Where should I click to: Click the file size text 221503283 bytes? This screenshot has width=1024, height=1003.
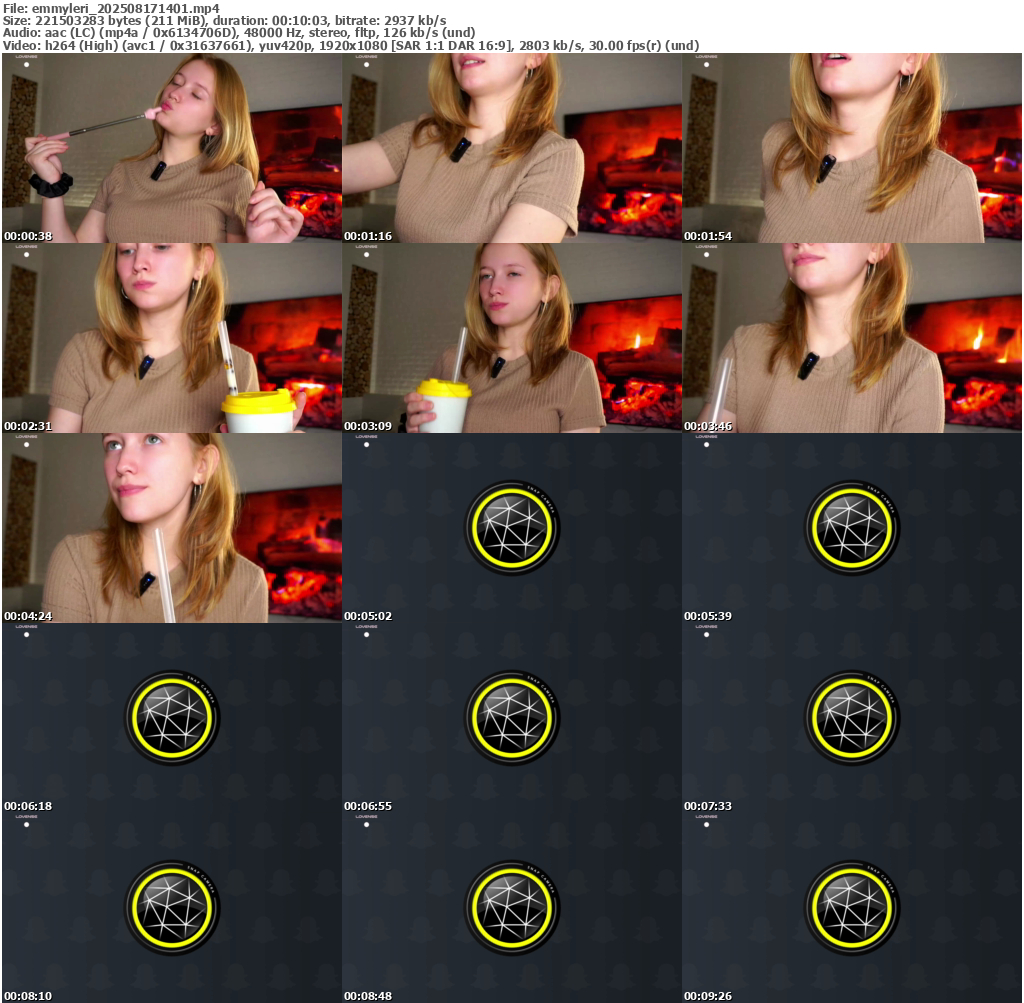pos(88,21)
